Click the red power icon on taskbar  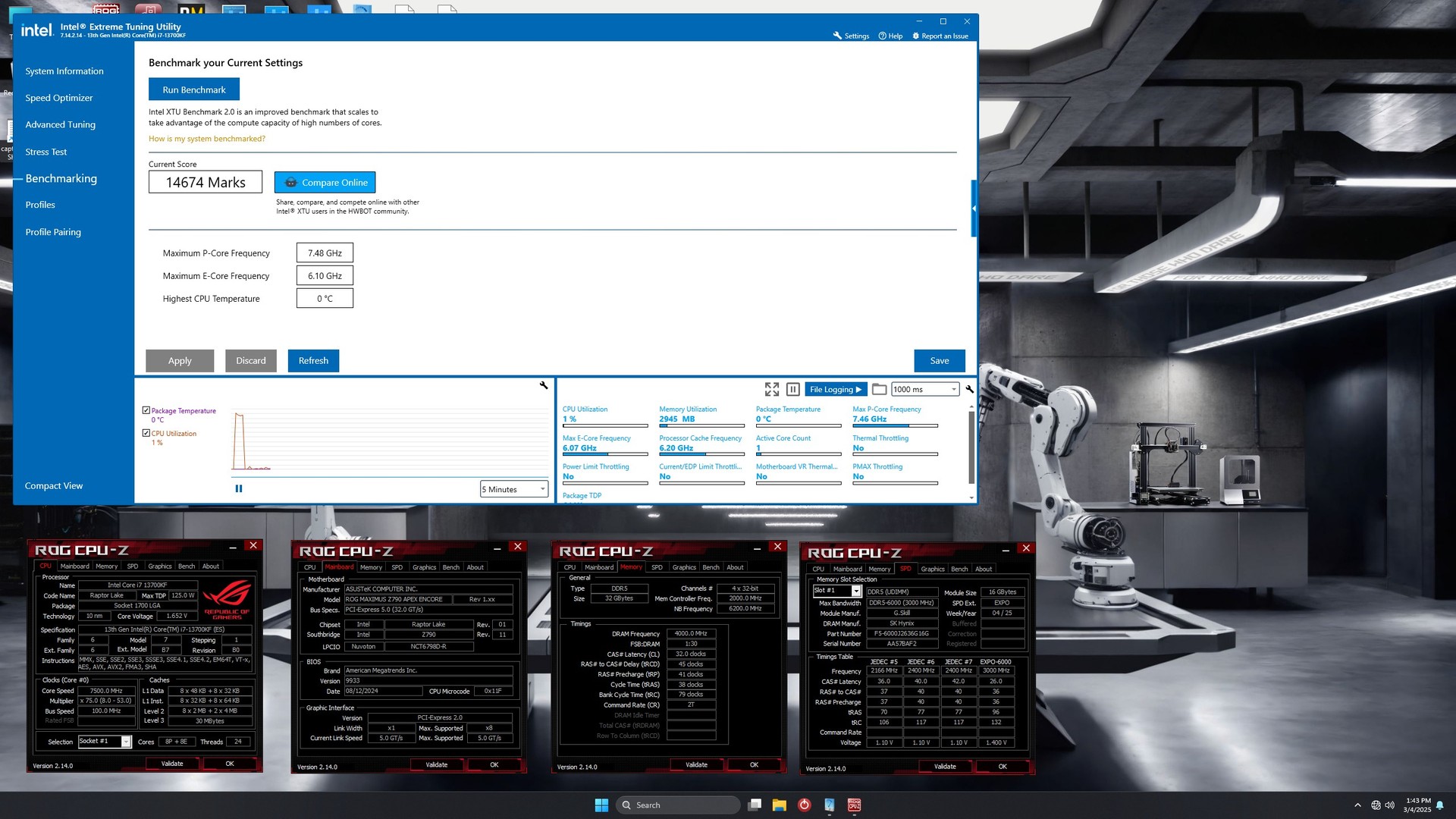pyautogui.click(x=805, y=805)
